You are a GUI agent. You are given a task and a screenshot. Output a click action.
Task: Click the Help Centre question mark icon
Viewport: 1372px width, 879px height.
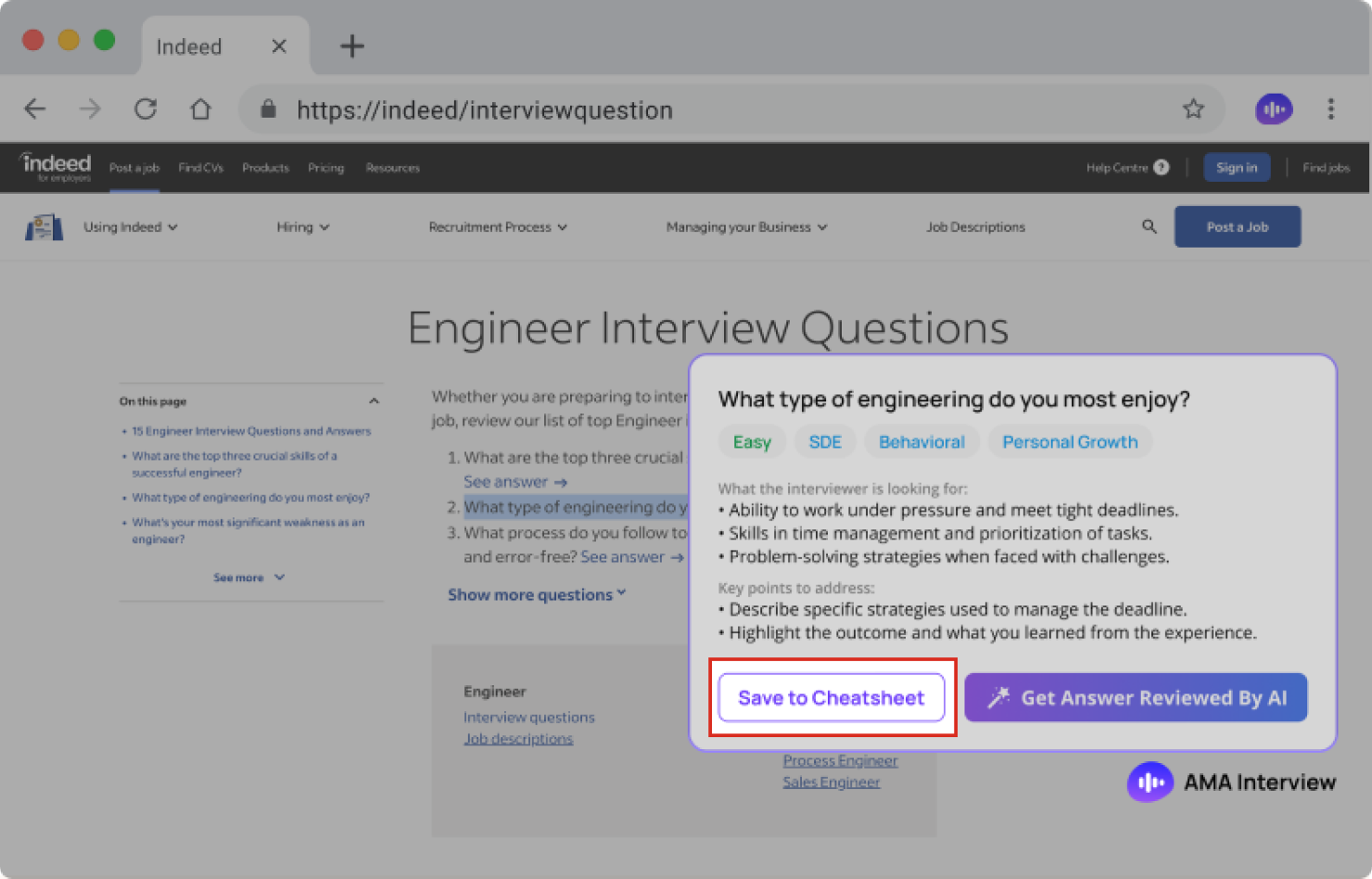point(1162,168)
